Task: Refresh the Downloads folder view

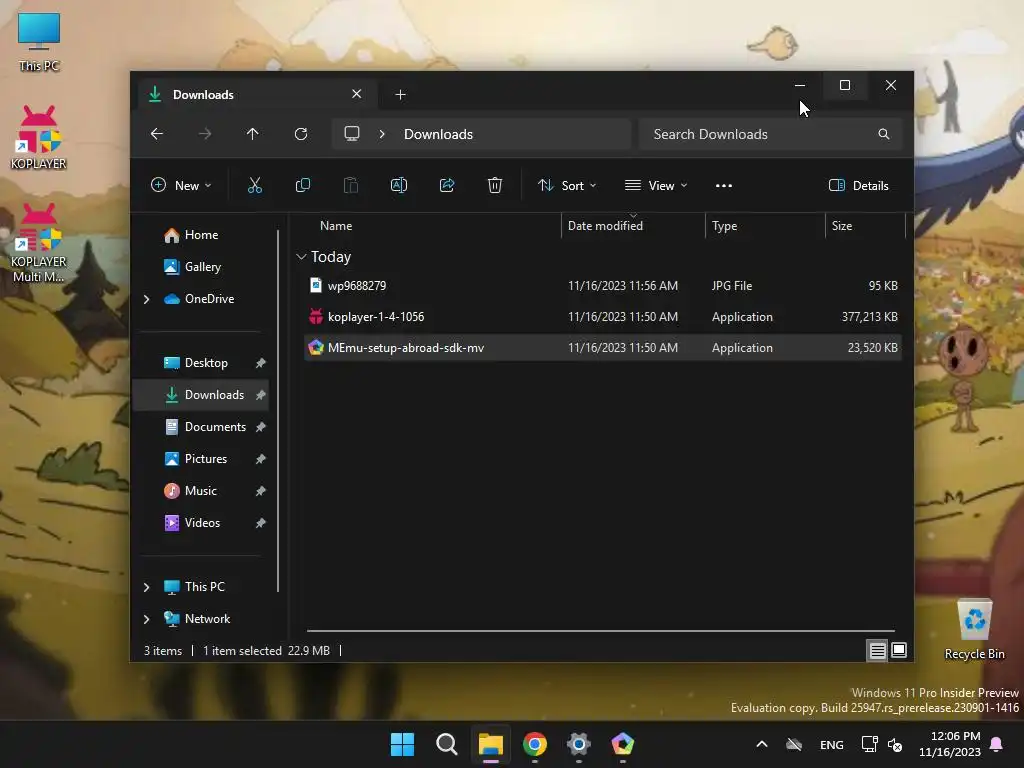Action: [301, 134]
